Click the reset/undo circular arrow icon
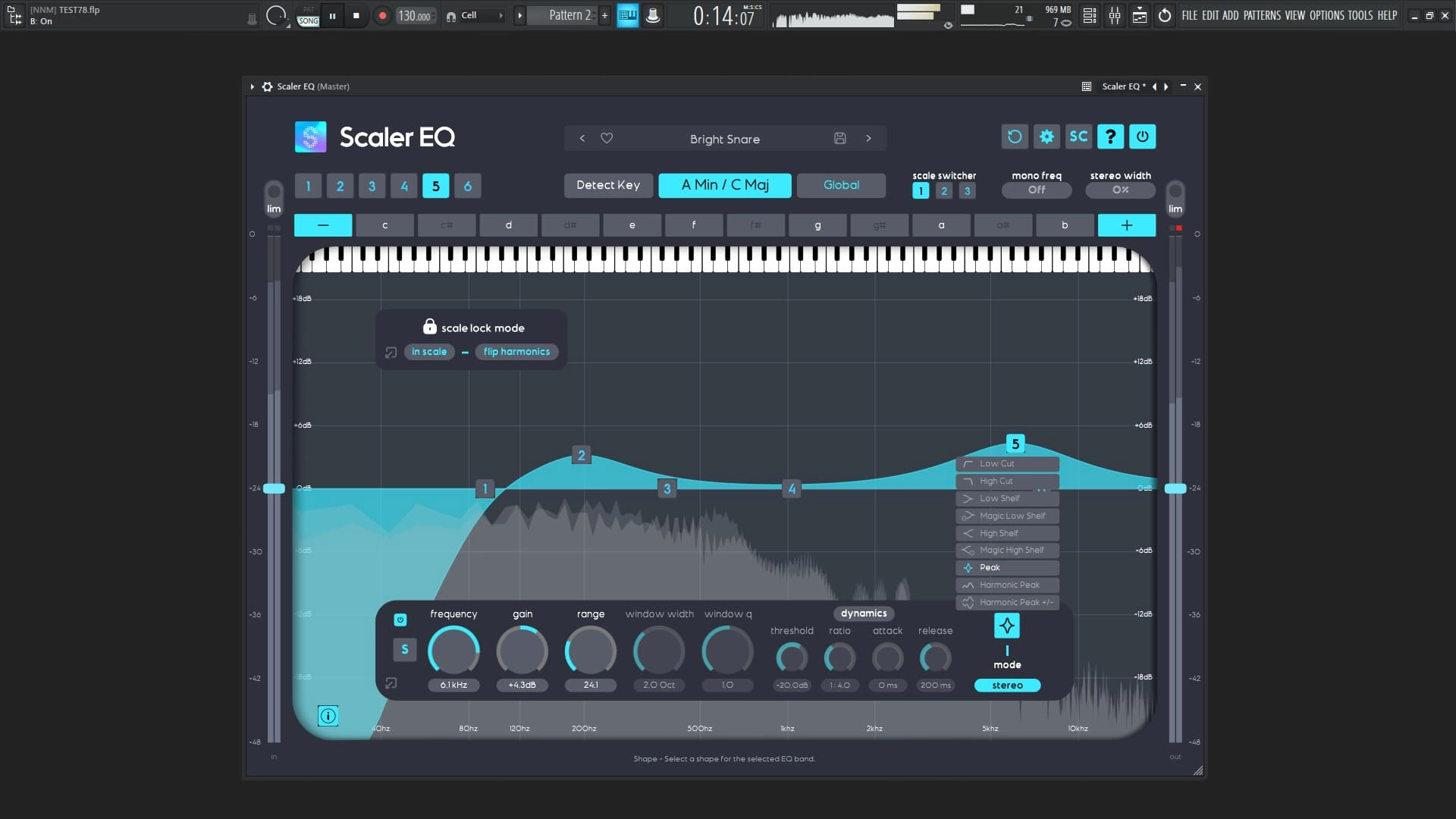This screenshot has width=1456, height=819. (x=1015, y=136)
